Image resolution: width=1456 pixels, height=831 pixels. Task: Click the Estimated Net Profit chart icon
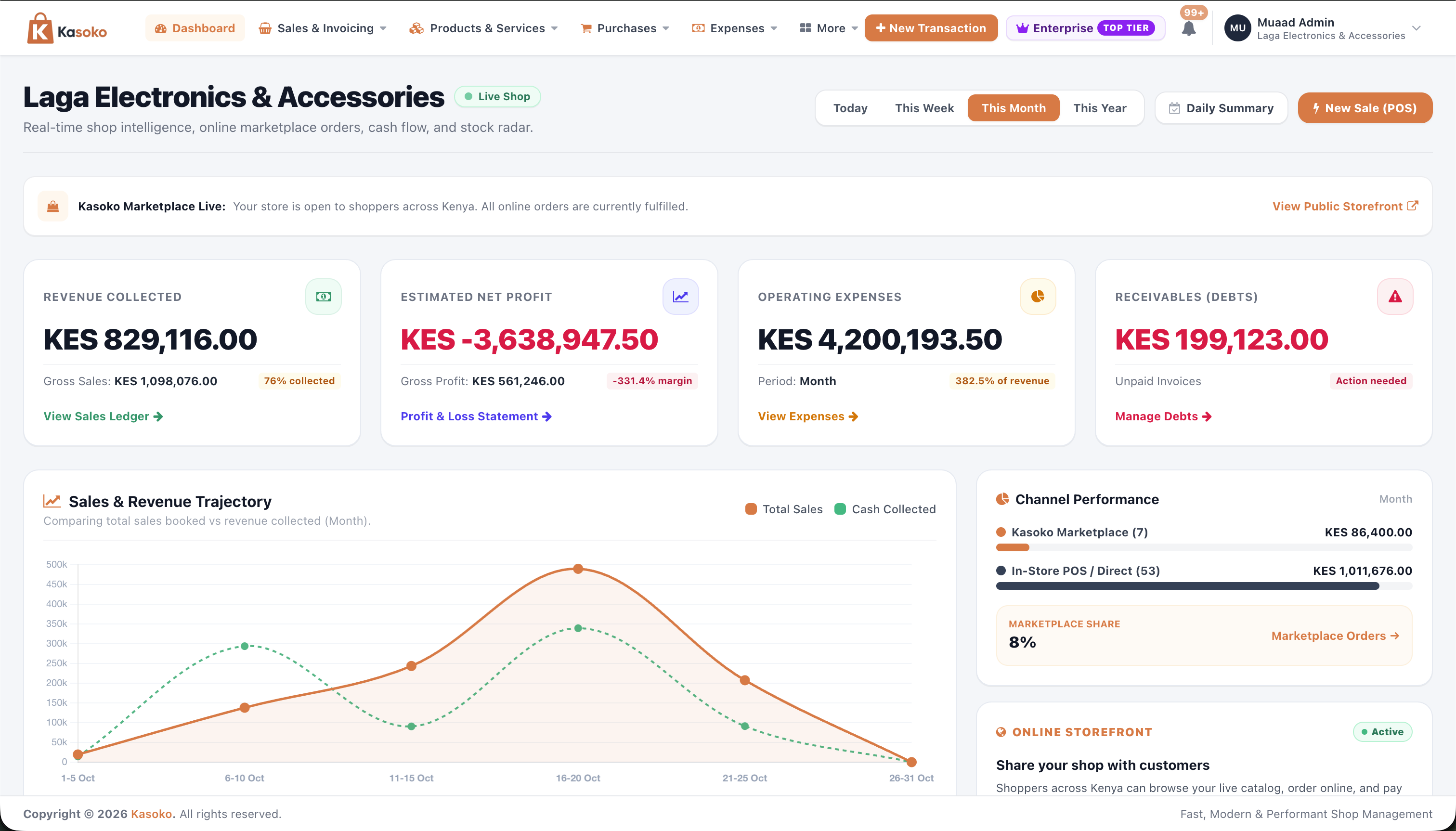[x=680, y=296]
